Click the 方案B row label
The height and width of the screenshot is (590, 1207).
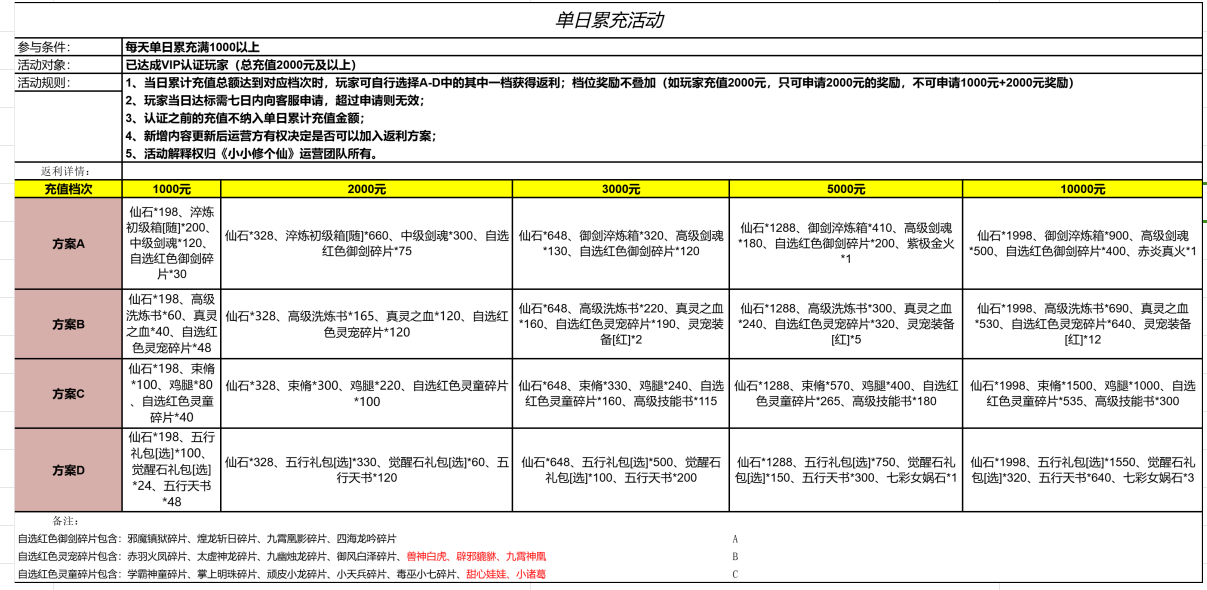pos(68,325)
